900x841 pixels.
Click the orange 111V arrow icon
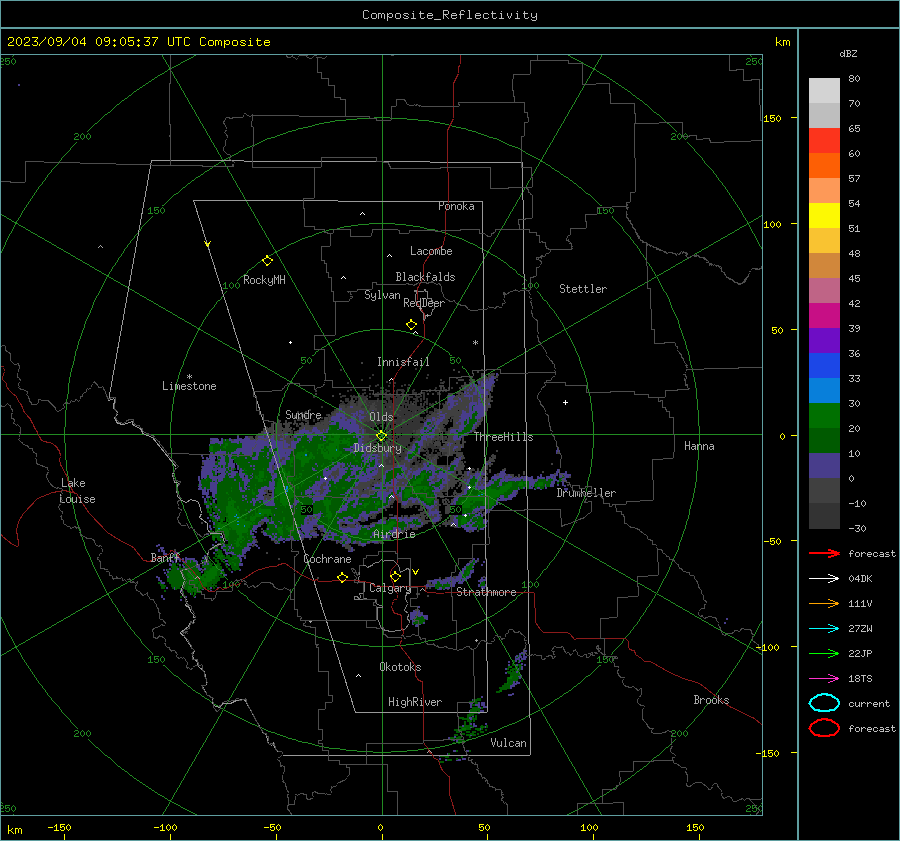click(x=824, y=603)
